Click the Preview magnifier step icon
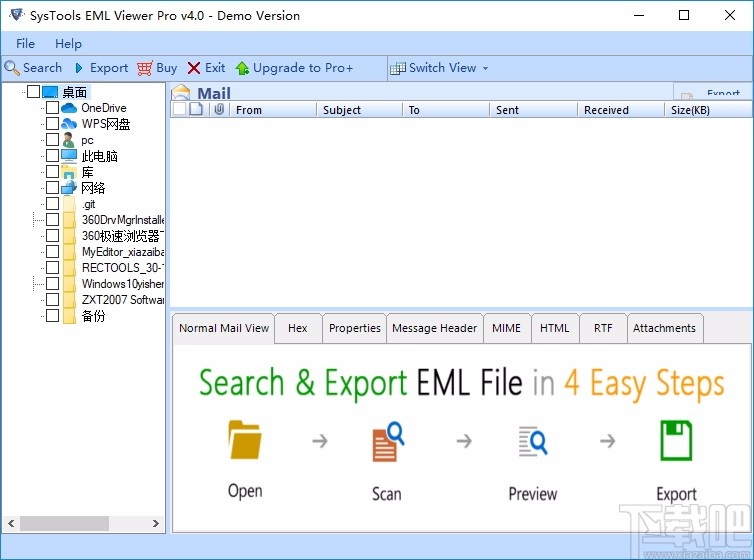Screen dimensions: 754x560 (533, 441)
